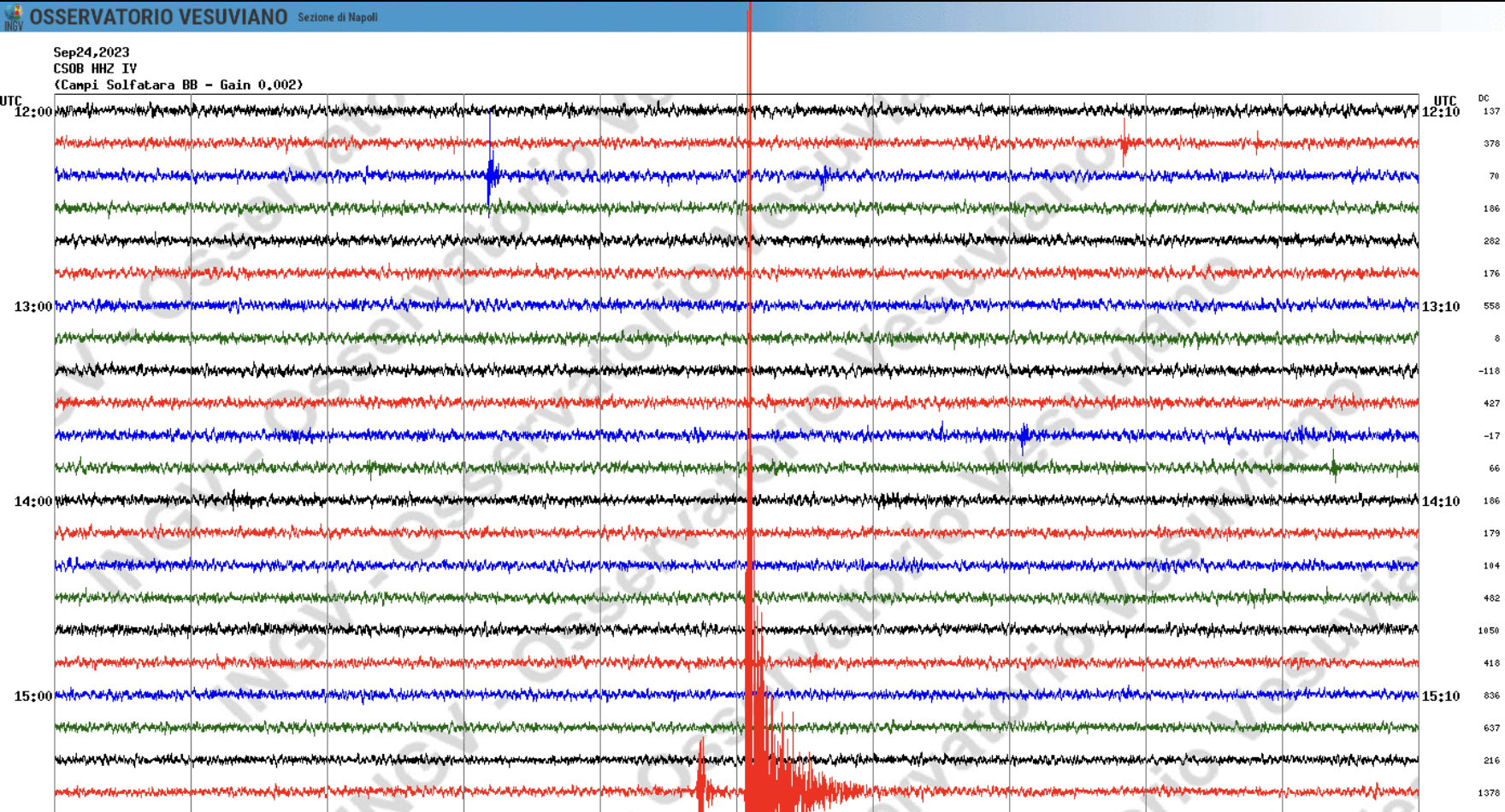Click the DC value 418

click(1491, 663)
